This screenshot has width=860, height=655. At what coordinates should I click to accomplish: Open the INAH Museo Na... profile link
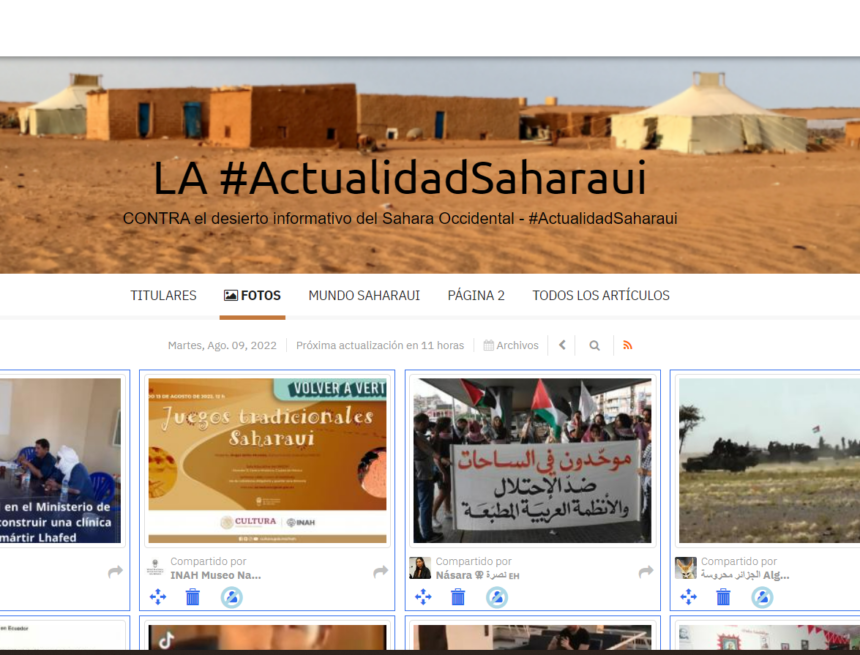click(215, 575)
